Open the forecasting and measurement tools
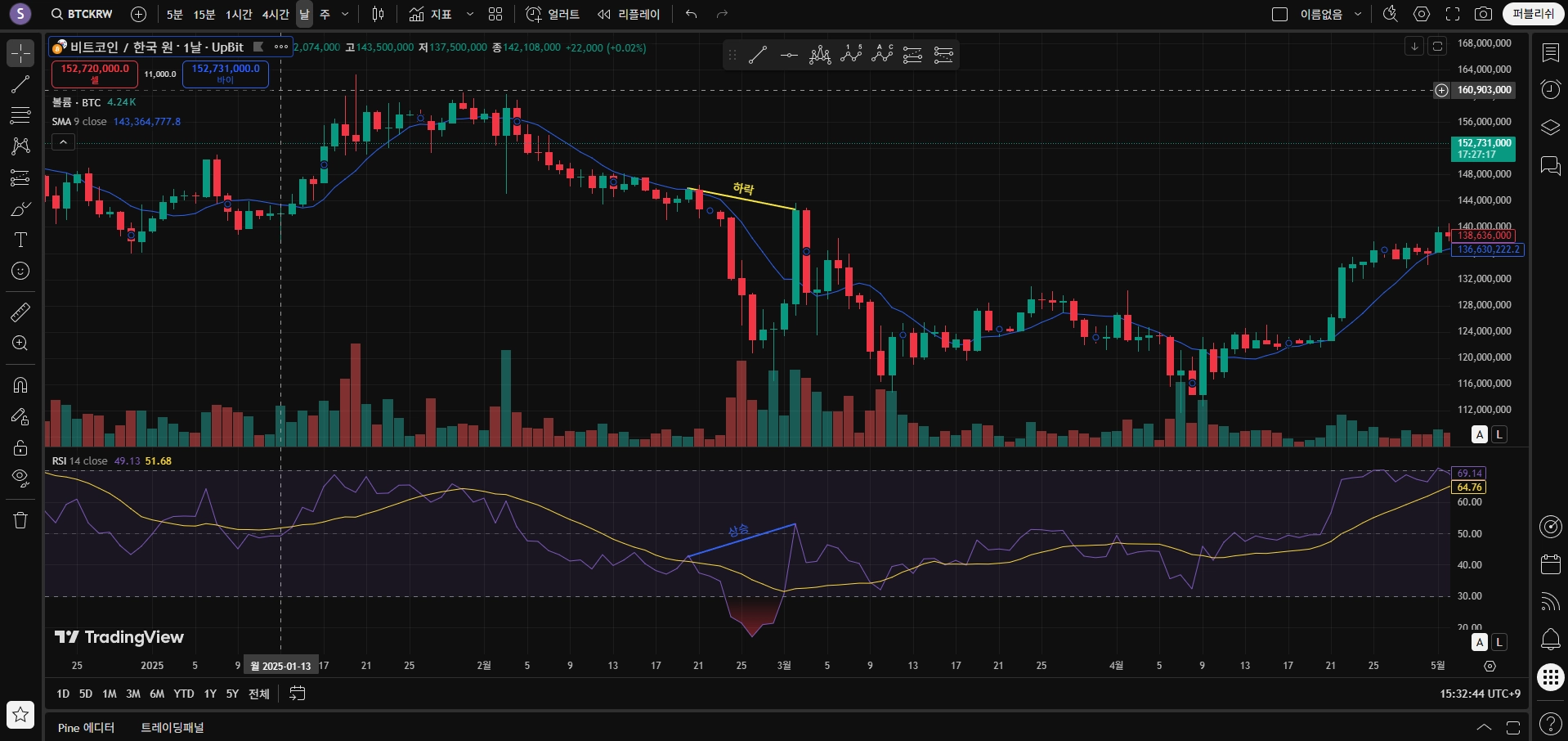 [x=20, y=177]
